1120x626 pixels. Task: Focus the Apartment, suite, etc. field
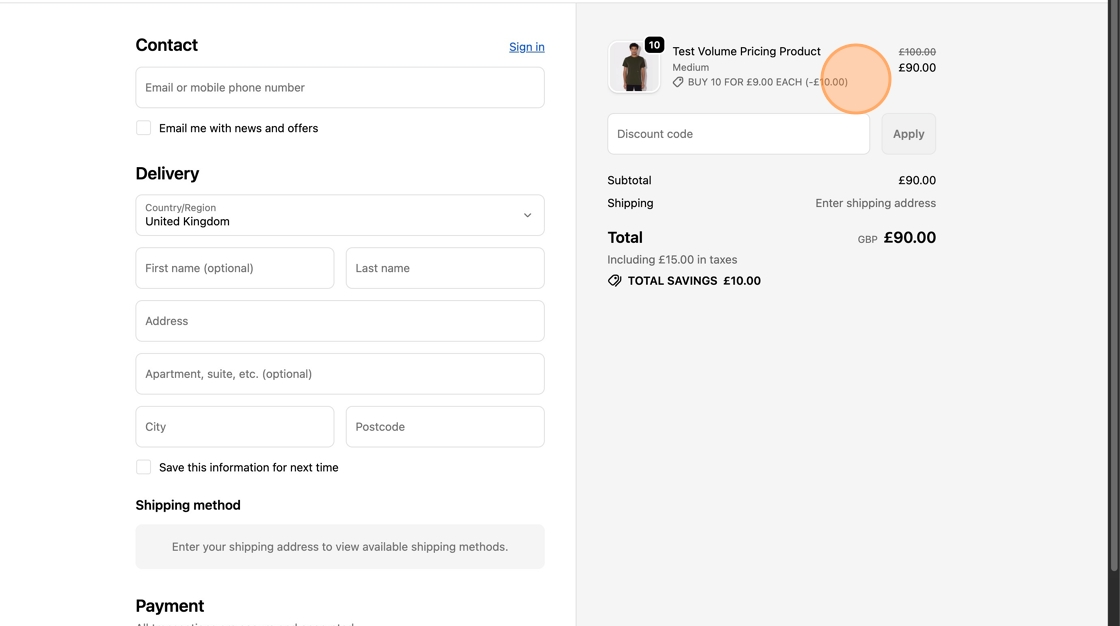pyautogui.click(x=339, y=374)
